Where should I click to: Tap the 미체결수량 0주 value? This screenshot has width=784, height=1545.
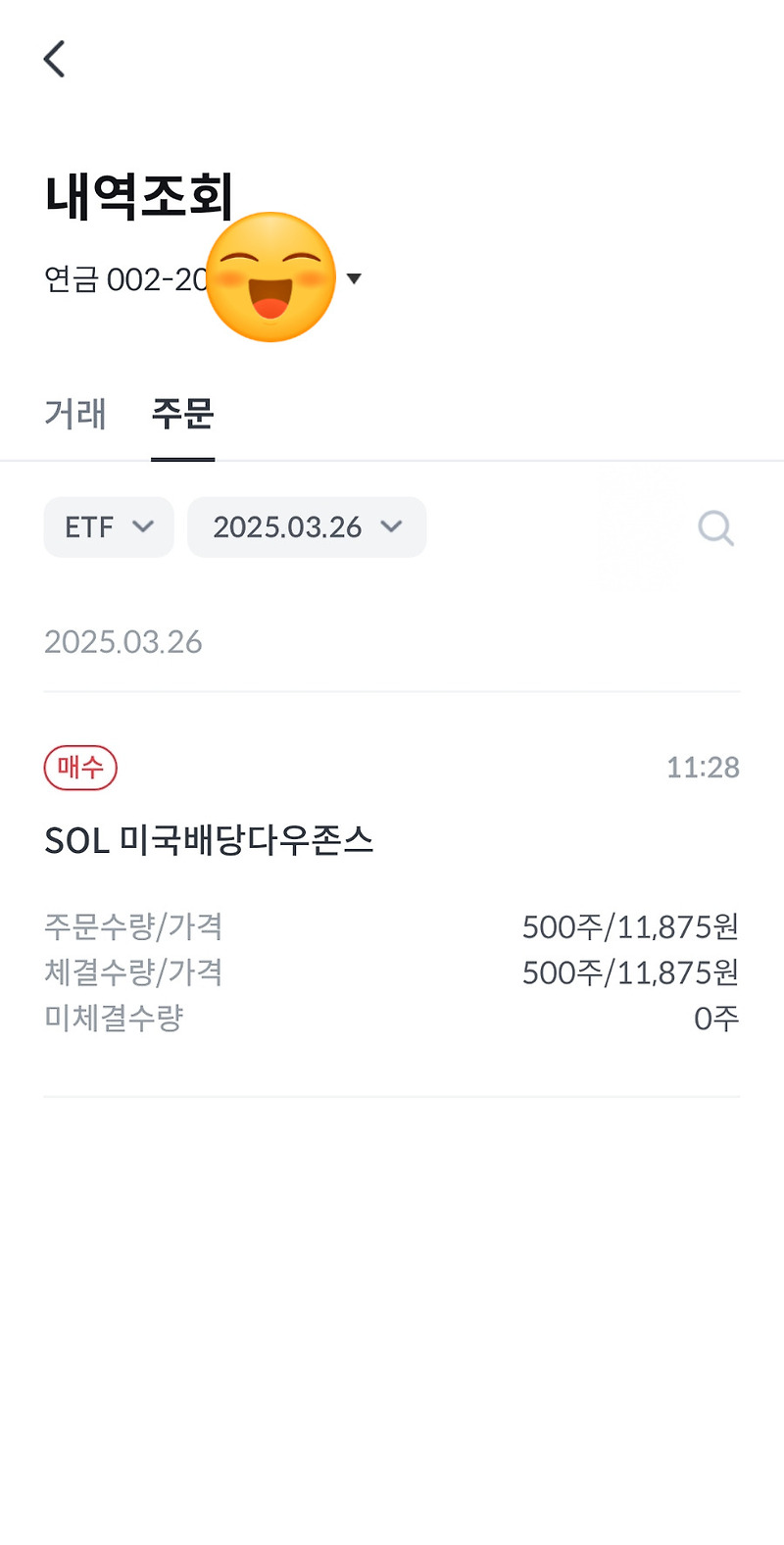pyautogui.click(x=723, y=1020)
